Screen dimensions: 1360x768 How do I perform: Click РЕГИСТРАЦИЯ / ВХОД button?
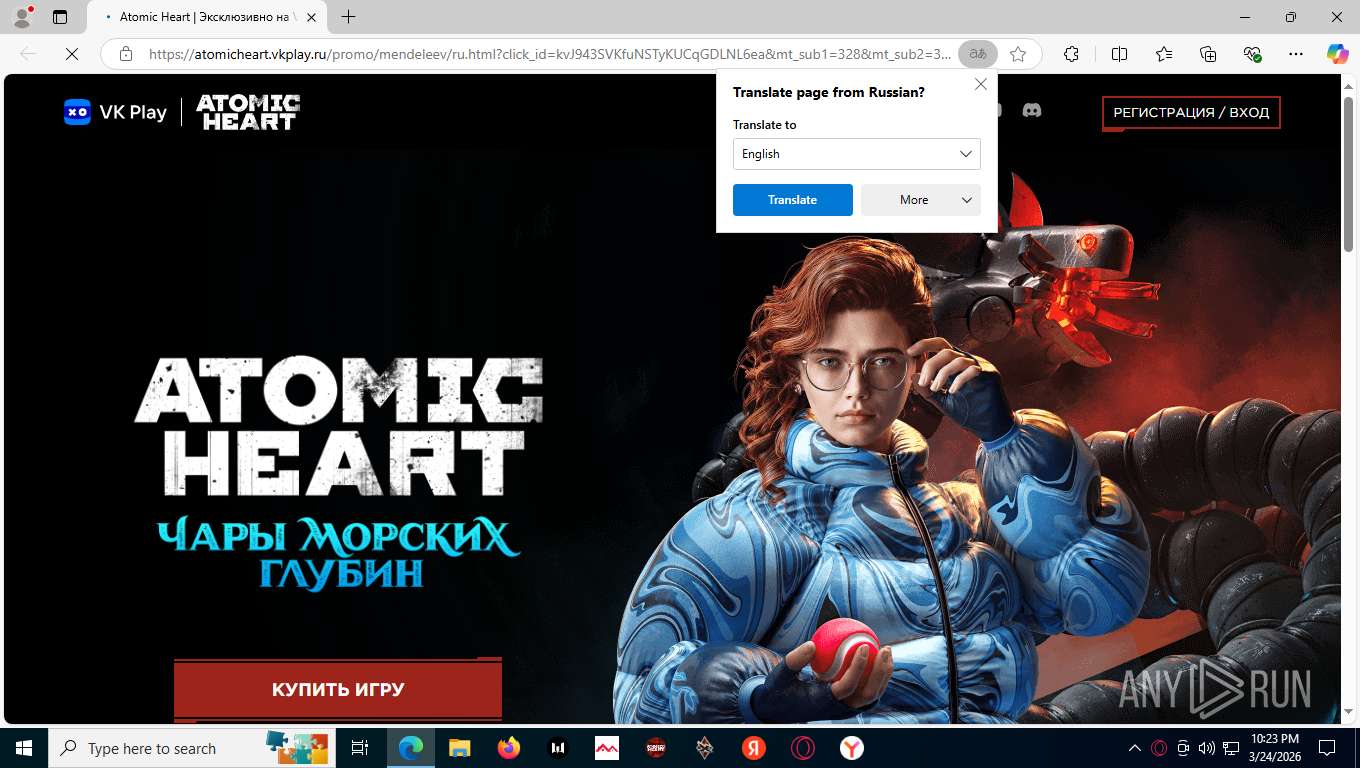tap(1191, 113)
